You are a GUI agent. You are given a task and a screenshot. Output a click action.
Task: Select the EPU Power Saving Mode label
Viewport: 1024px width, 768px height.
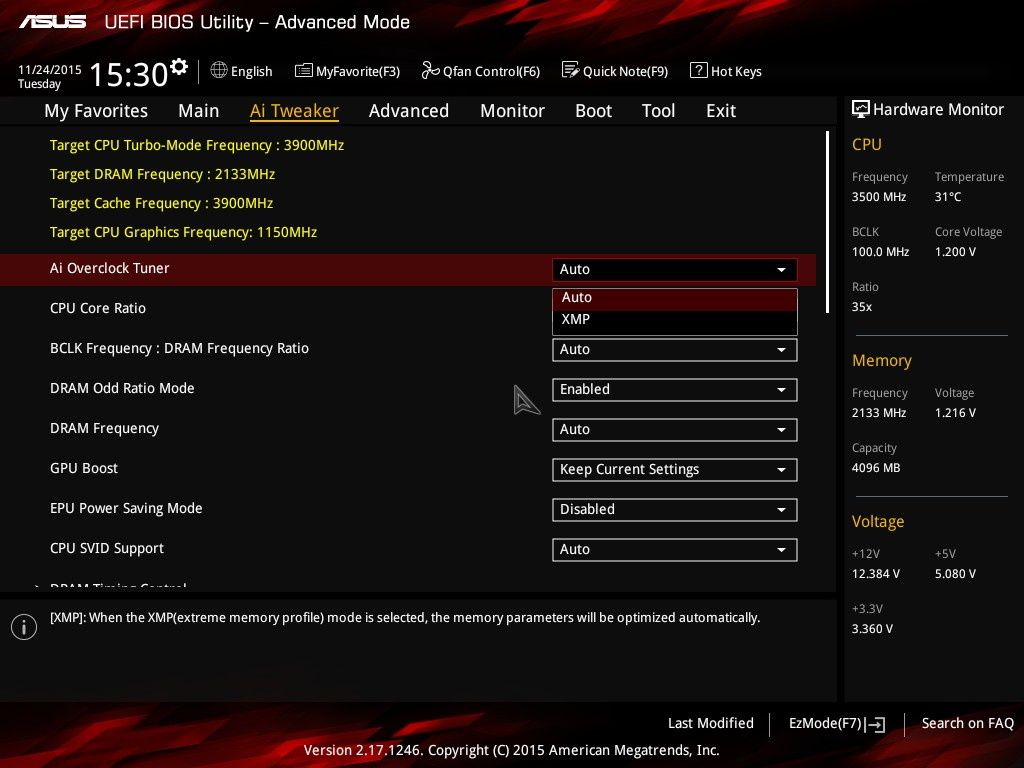point(126,509)
